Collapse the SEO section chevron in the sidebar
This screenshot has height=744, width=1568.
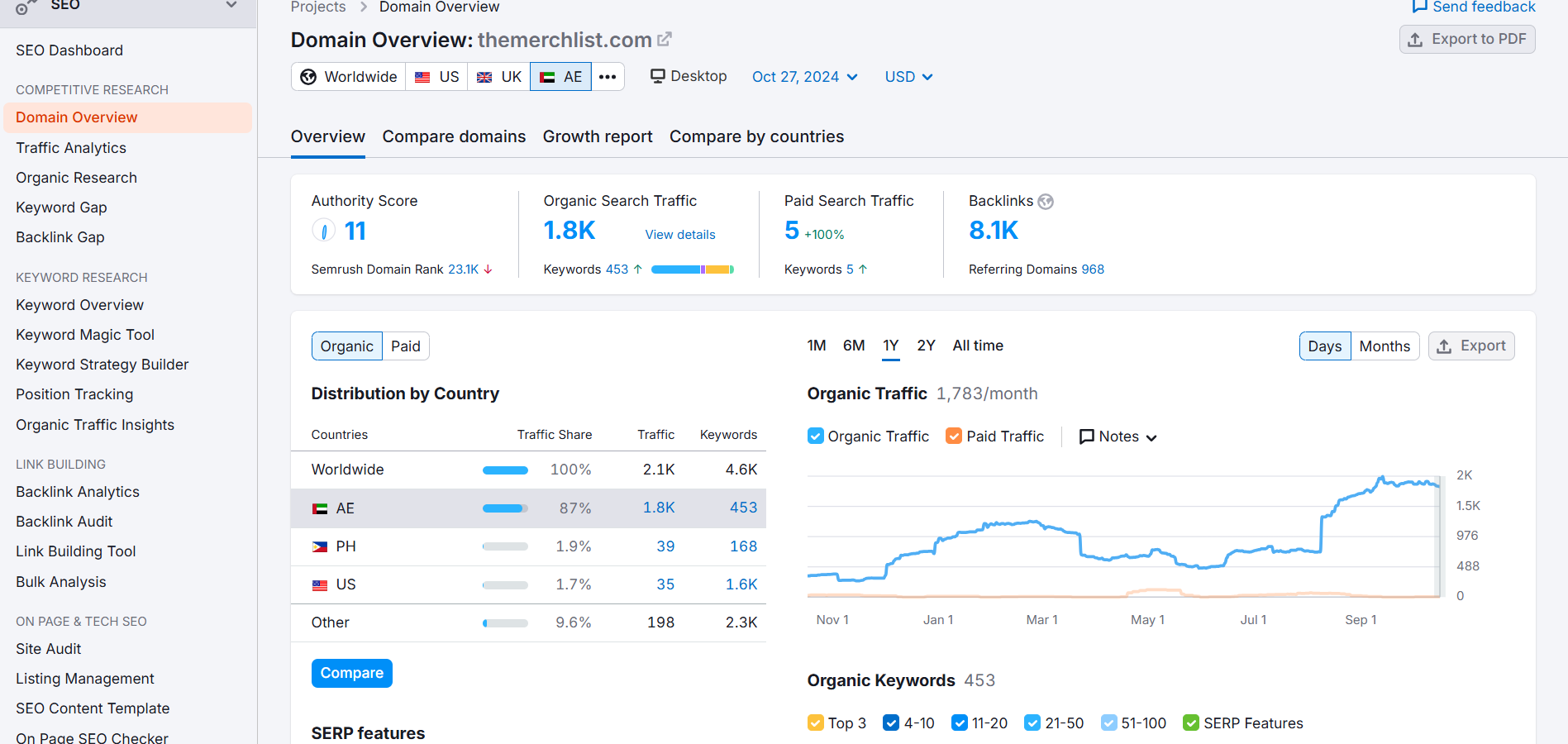(x=231, y=5)
